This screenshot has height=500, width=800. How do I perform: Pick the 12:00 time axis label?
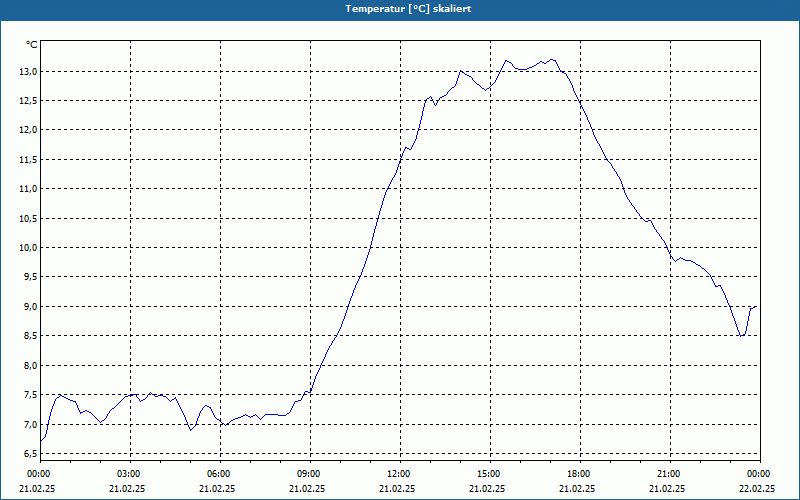400,474
